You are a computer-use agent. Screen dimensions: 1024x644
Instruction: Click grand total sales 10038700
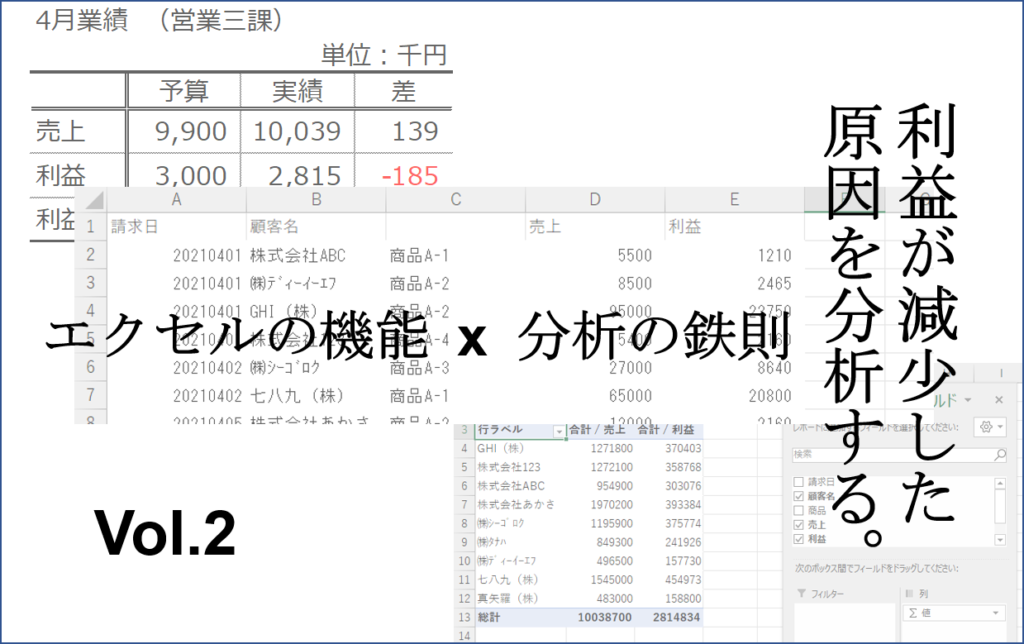[605, 617]
